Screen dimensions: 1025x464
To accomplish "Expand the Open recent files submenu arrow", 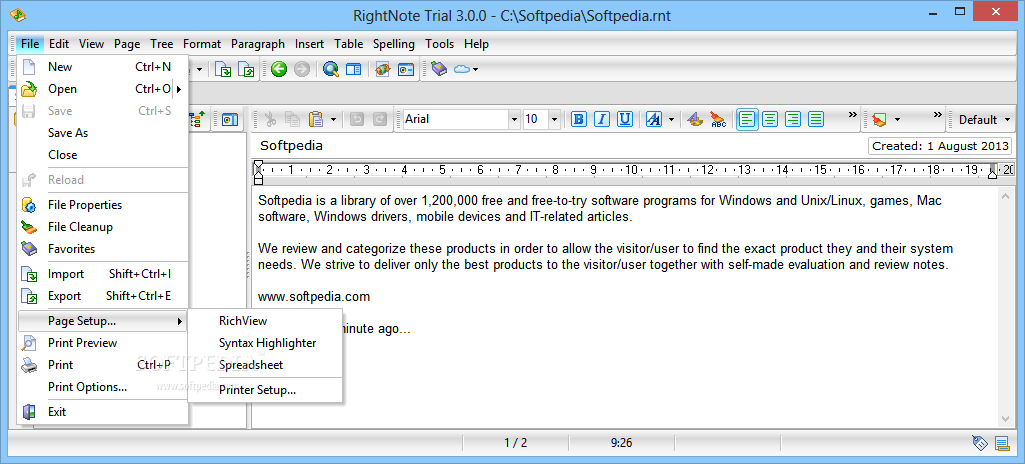I will (178, 89).
